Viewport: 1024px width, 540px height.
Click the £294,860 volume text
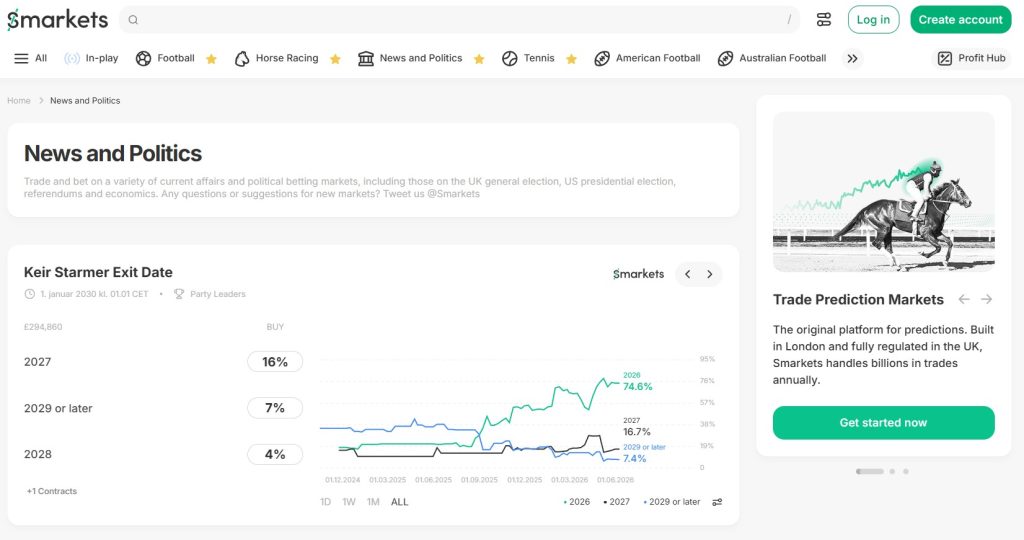click(x=43, y=327)
